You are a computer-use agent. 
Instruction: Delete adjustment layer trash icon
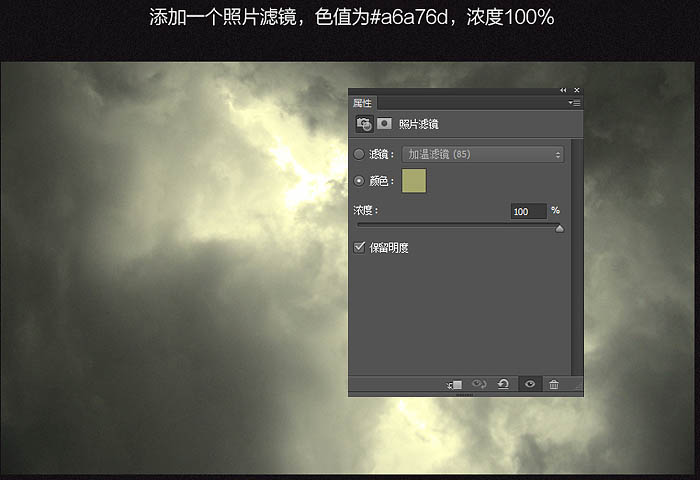coord(554,384)
